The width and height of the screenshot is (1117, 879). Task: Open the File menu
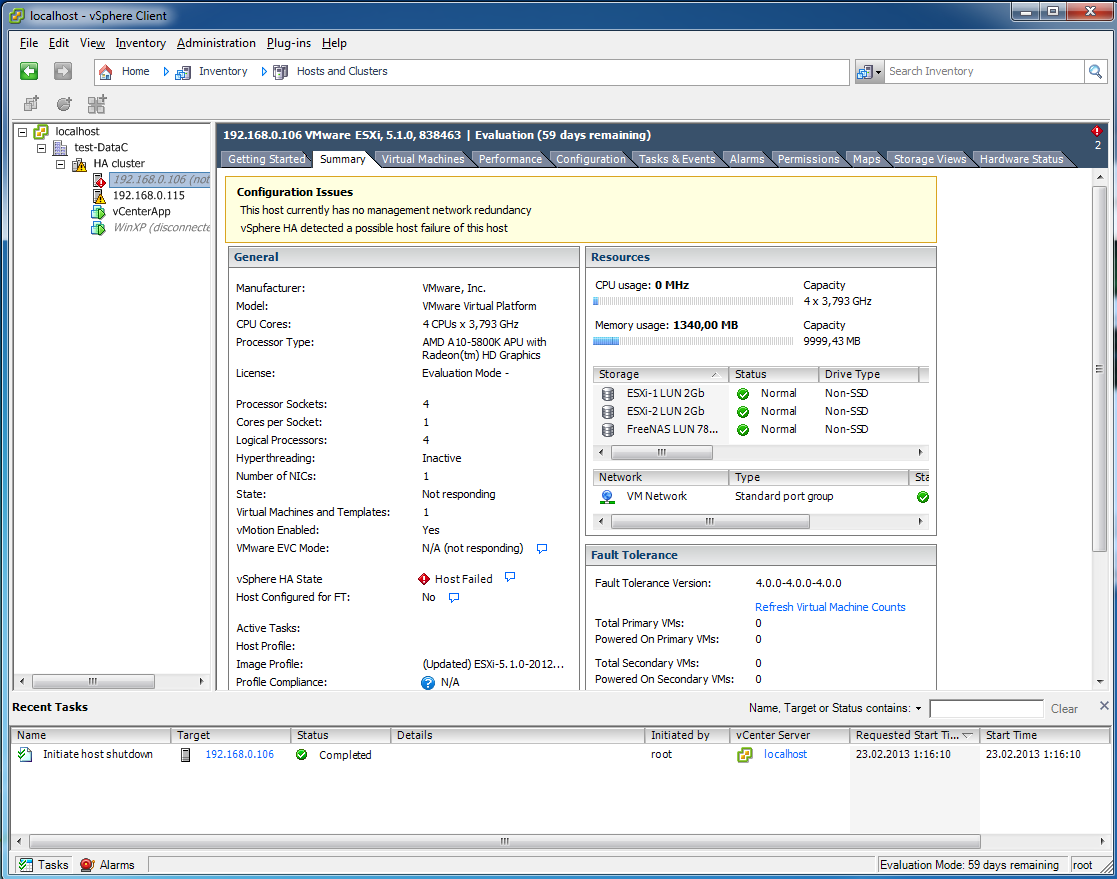click(x=28, y=43)
